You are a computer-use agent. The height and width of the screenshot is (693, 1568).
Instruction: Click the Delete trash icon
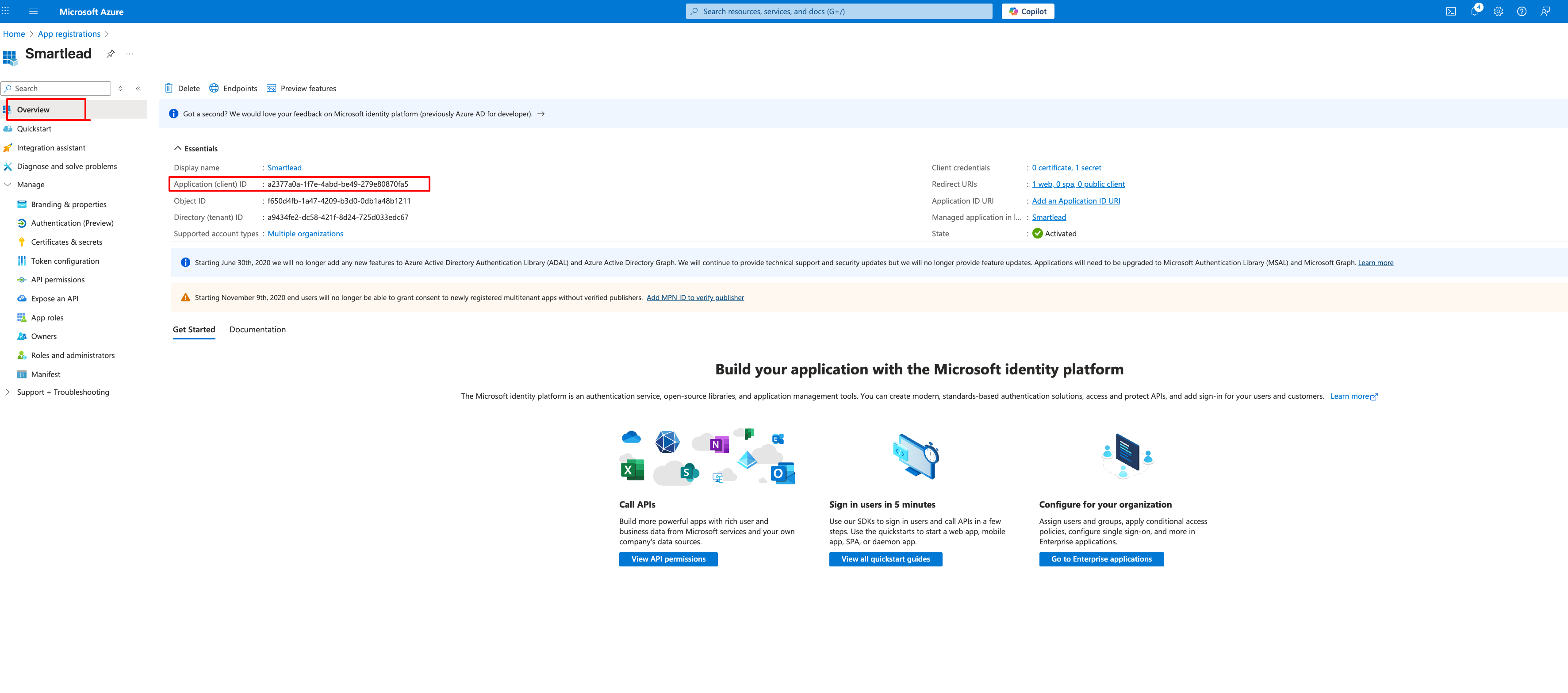pyautogui.click(x=169, y=89)
